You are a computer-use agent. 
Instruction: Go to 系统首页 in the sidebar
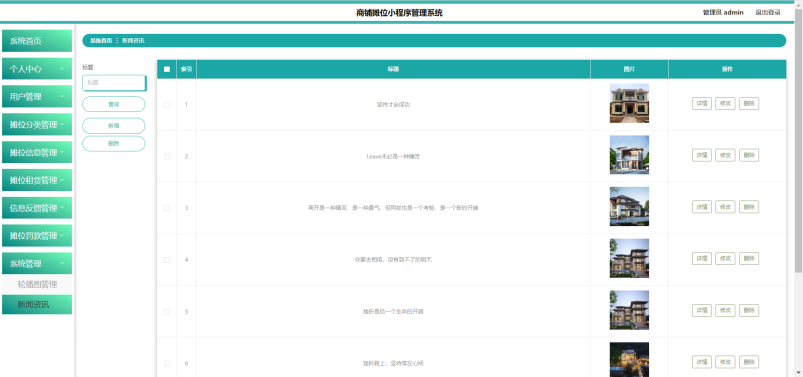[x=37, y=41]
